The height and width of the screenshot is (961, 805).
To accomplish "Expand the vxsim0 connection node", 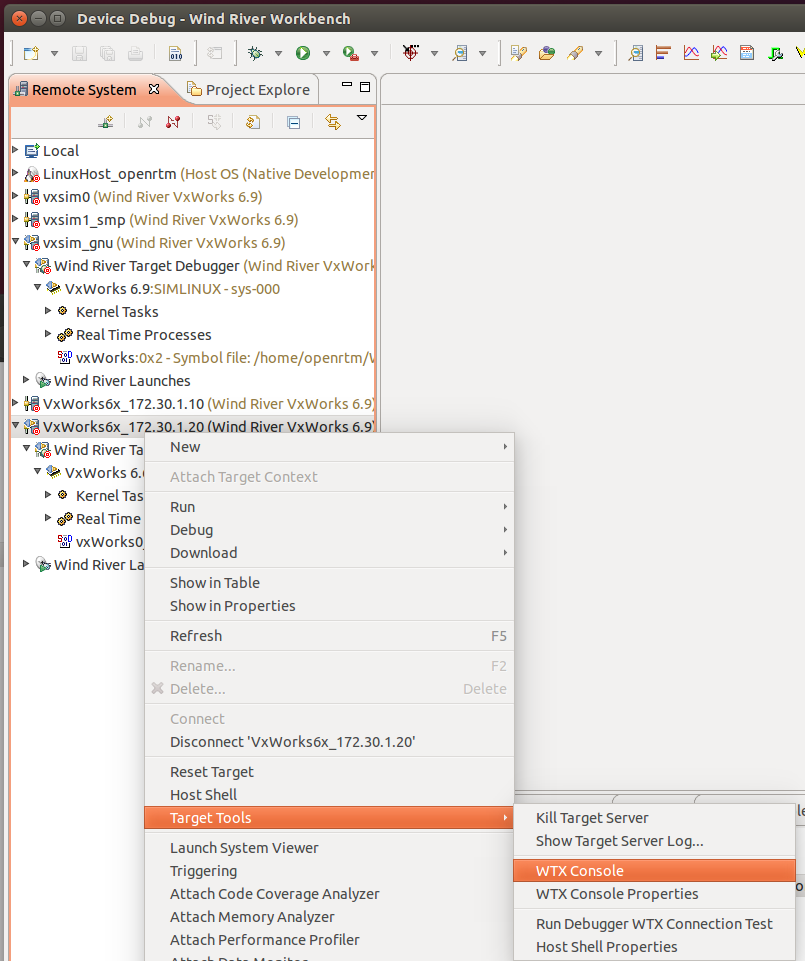I will (x=15, y=196).
